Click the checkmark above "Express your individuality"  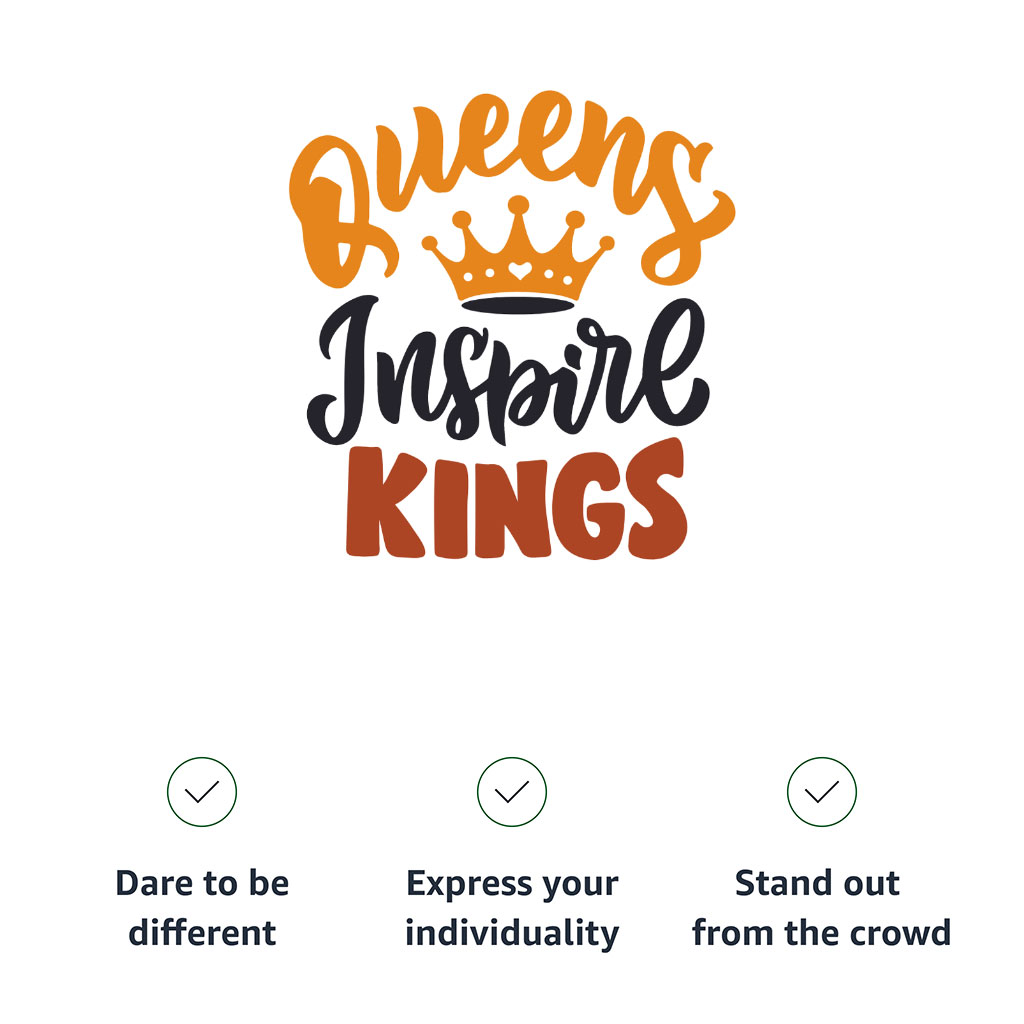[x=512, y=792]
